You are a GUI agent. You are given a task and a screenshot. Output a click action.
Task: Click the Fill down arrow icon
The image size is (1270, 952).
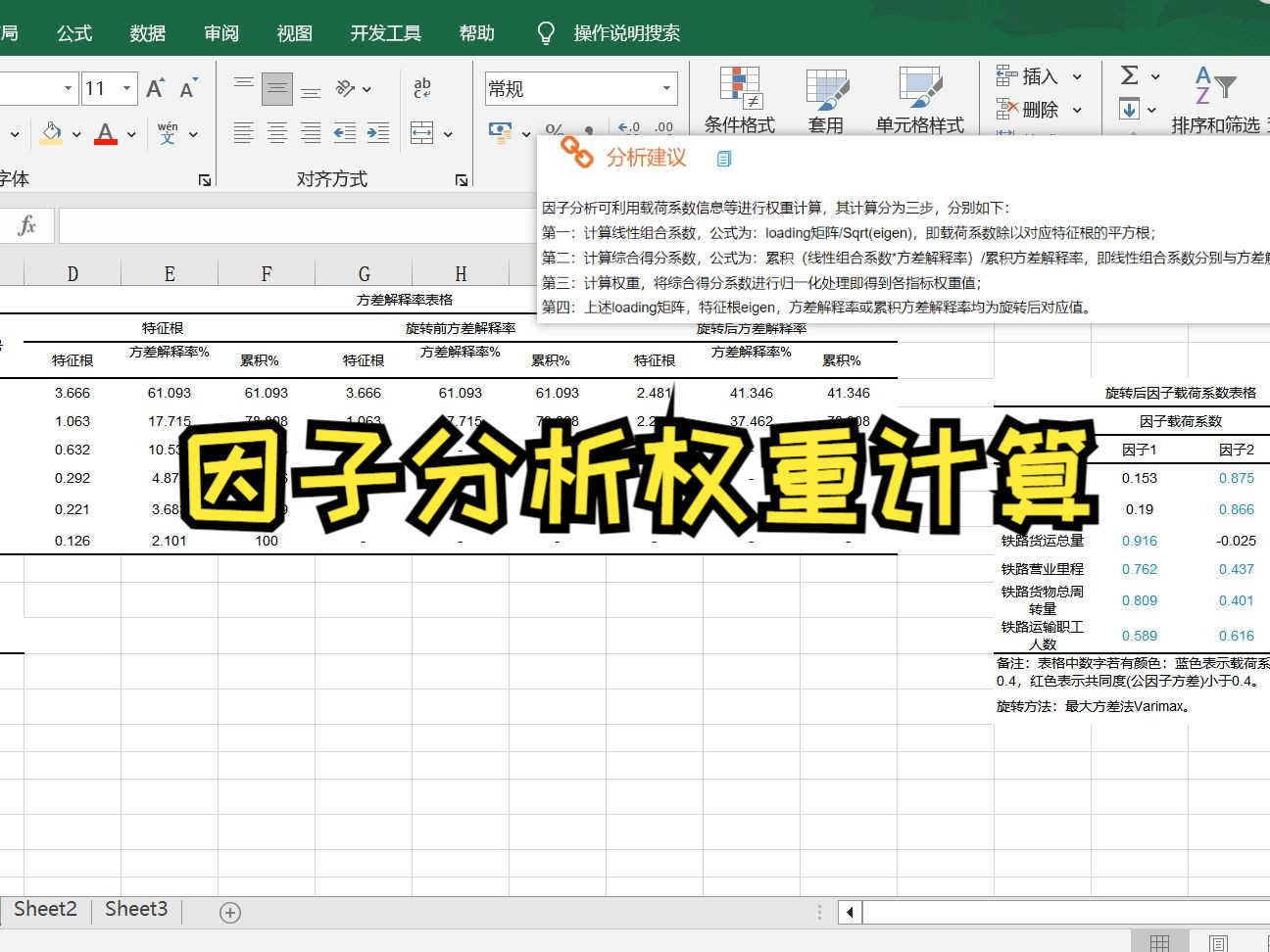(x=1130, y=110)
